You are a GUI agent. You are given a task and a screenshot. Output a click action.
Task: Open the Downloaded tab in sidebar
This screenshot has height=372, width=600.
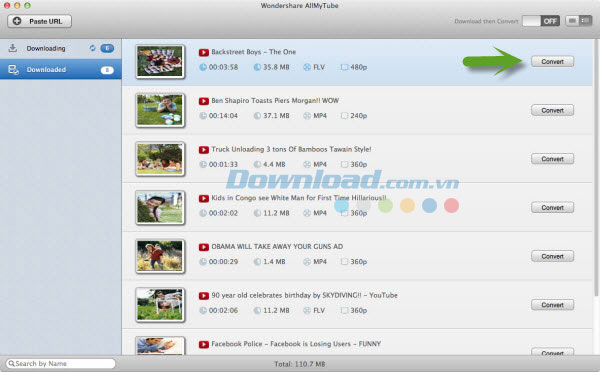click(x=61, y=69)
